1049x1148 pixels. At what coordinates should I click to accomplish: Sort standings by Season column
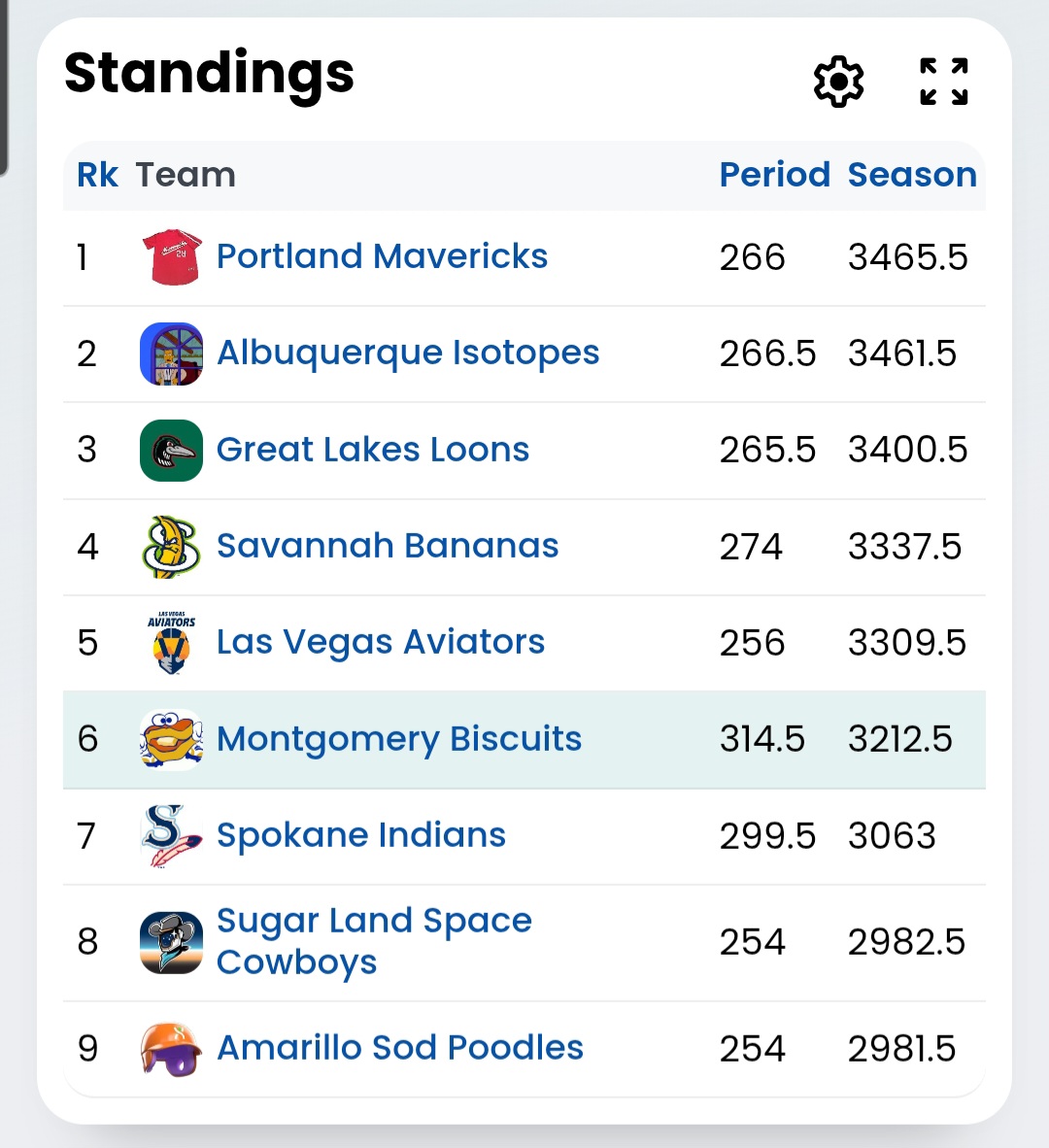(912, 175)
